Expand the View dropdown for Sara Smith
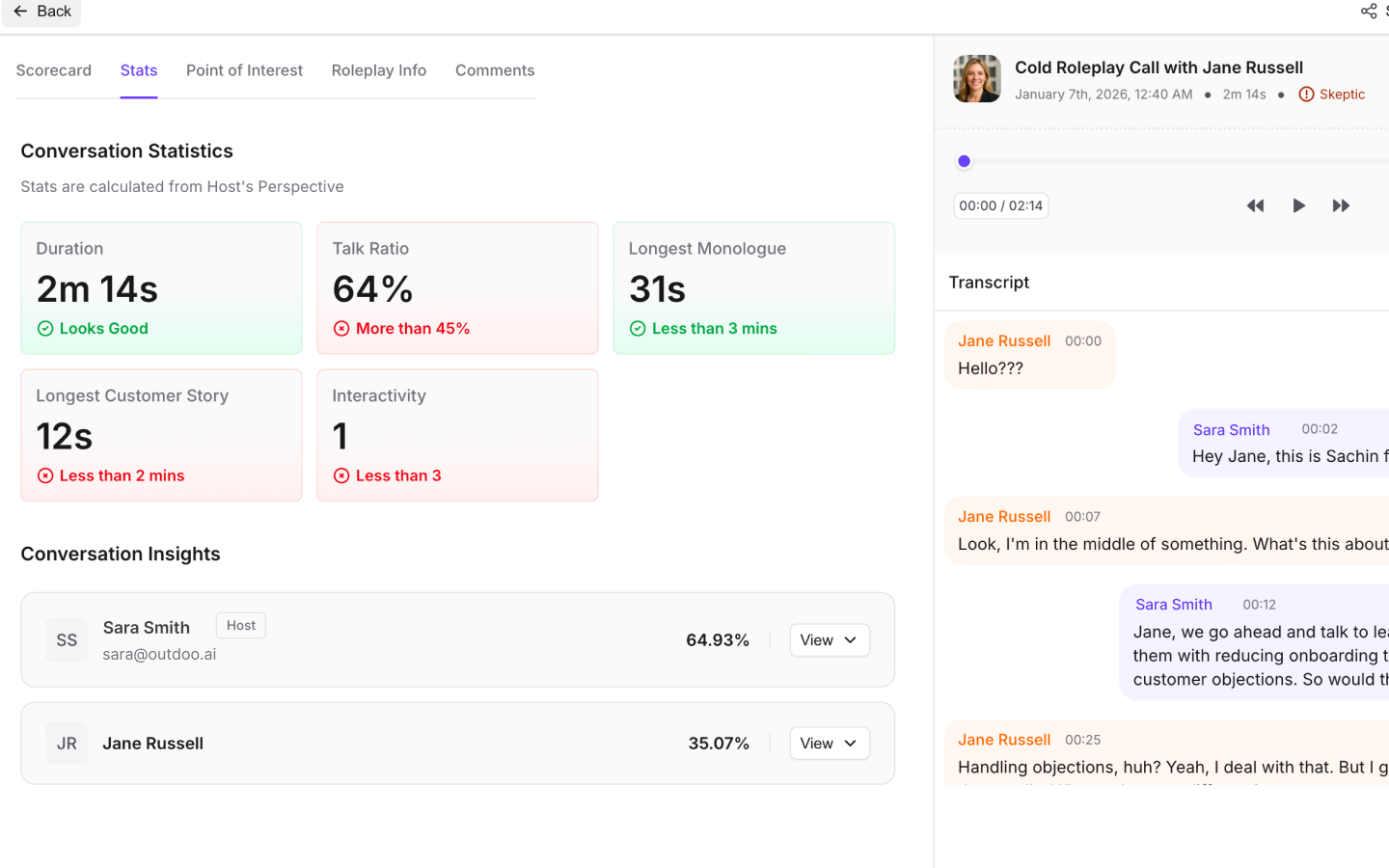The height and width of the screenshot is (868, 1389). click(829, 640)
